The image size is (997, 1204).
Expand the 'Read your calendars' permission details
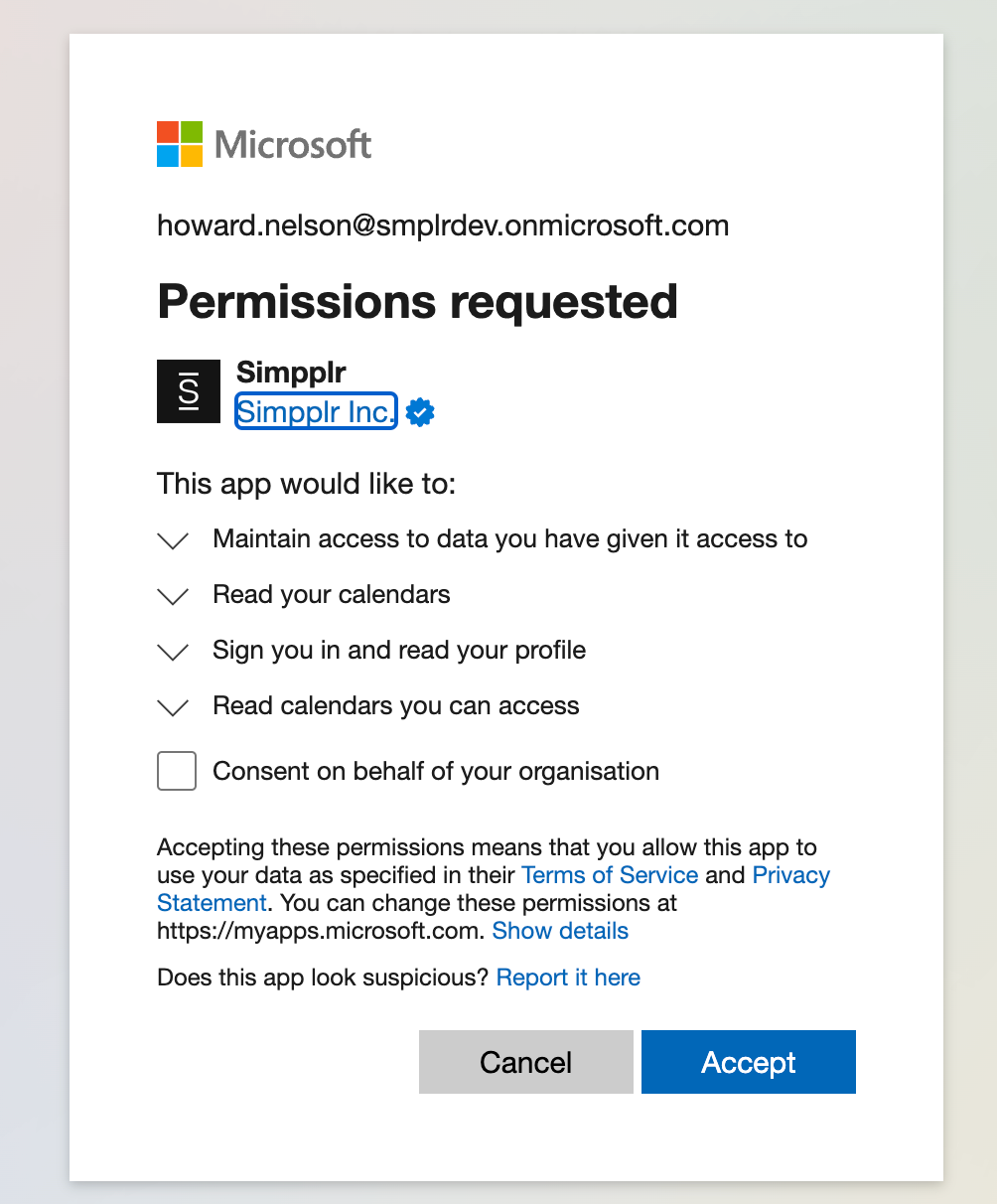(x=172, y=596)
